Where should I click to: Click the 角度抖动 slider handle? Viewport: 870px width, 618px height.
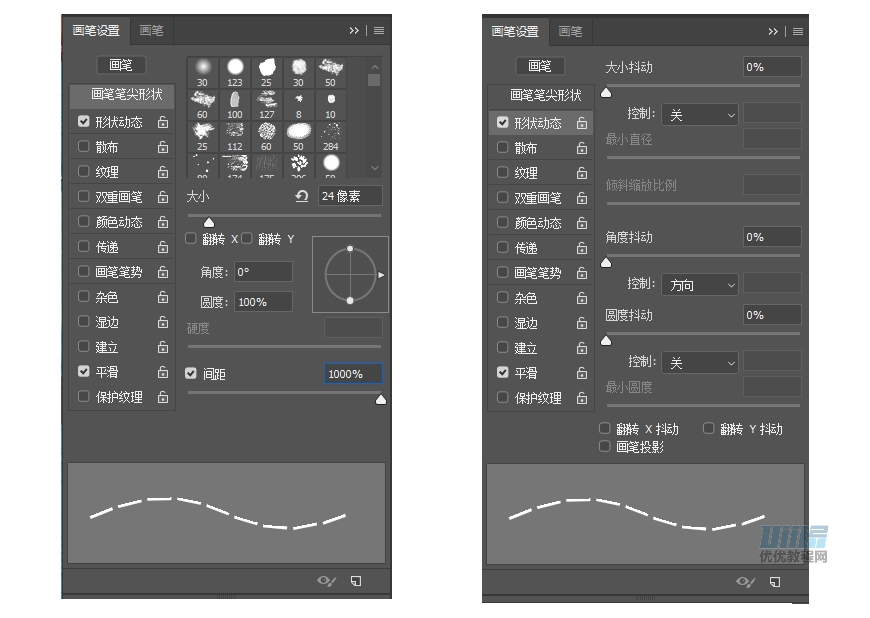tap(606, 262)
